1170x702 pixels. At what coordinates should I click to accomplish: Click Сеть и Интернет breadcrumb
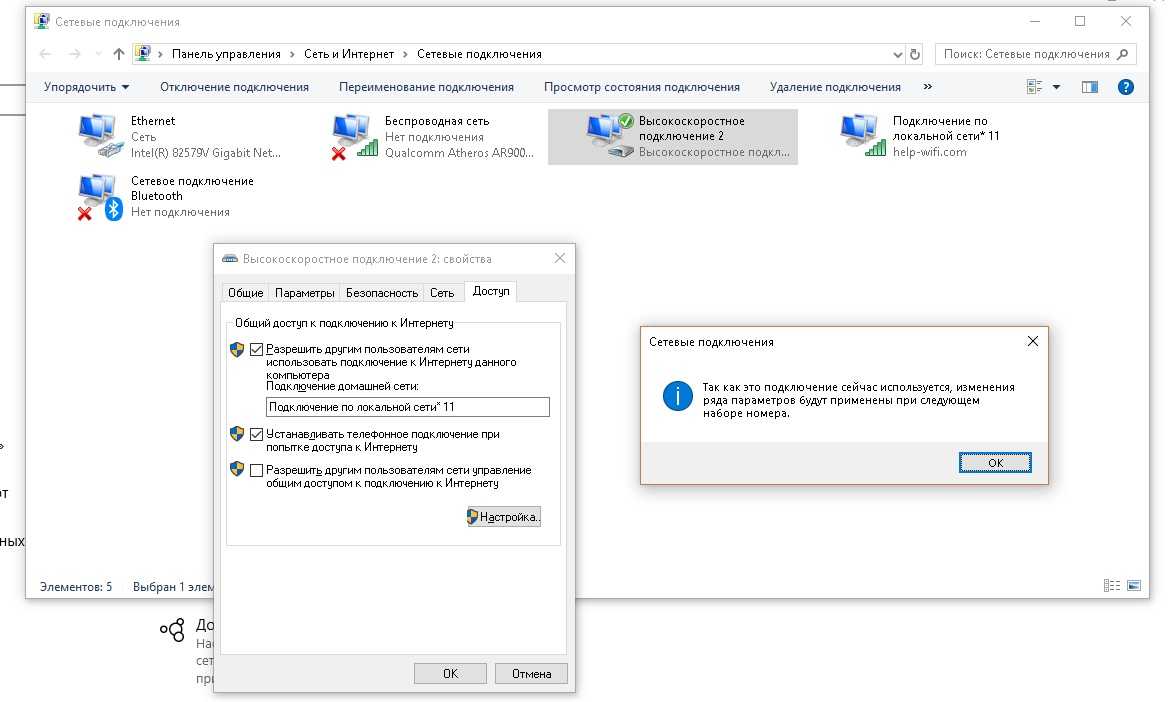point(348,54)
